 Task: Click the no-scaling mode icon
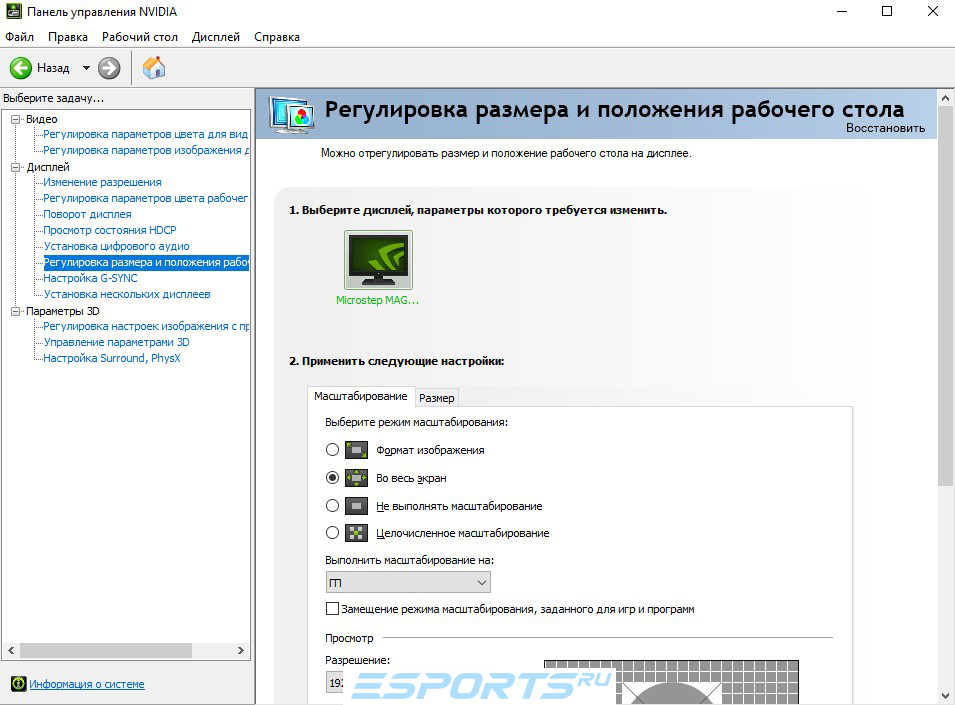click(x=356, y=506)
